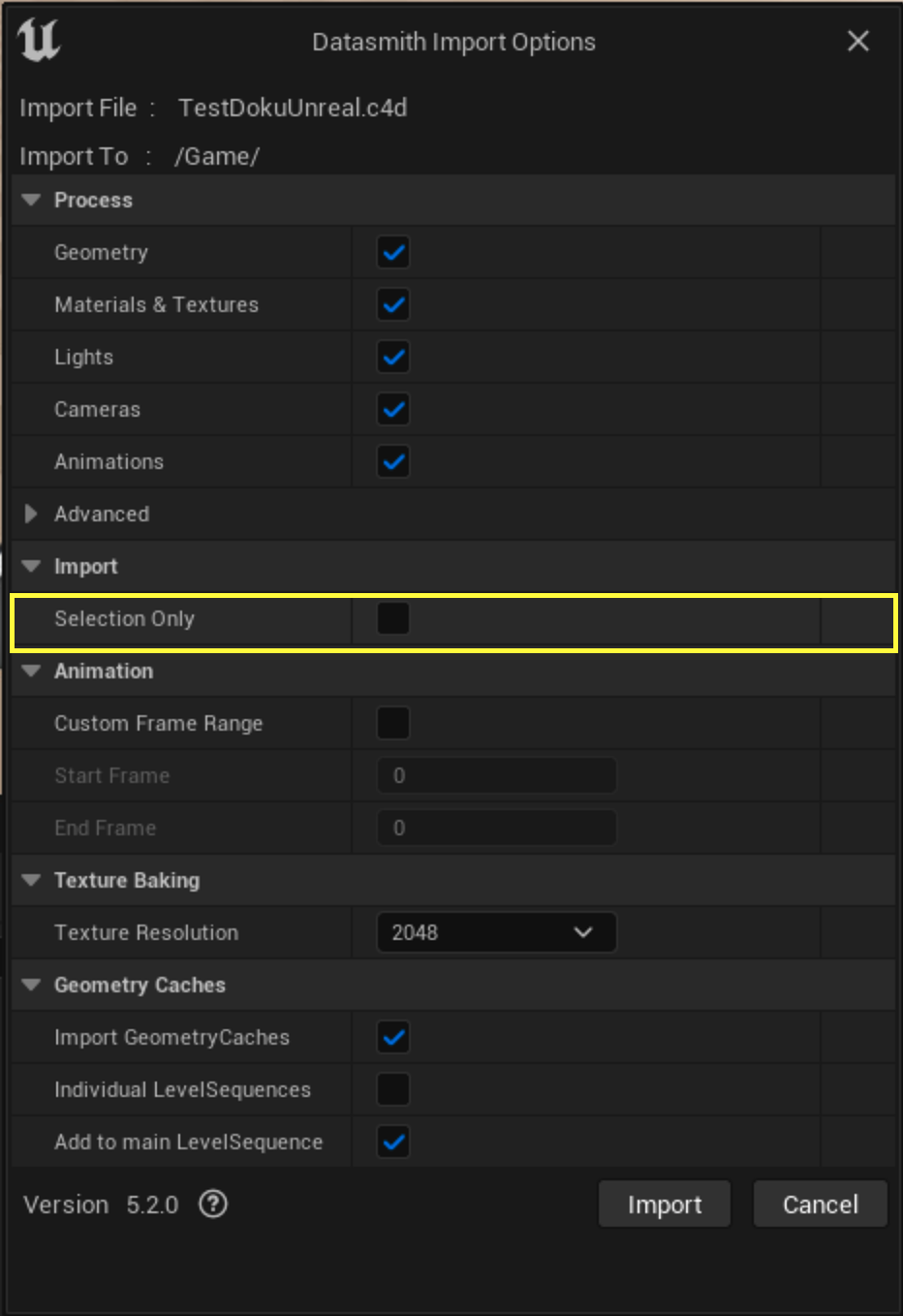Click the Cancel button
The height and width of the screenshot is (1316, 903).
click(x=820, y=1204)
